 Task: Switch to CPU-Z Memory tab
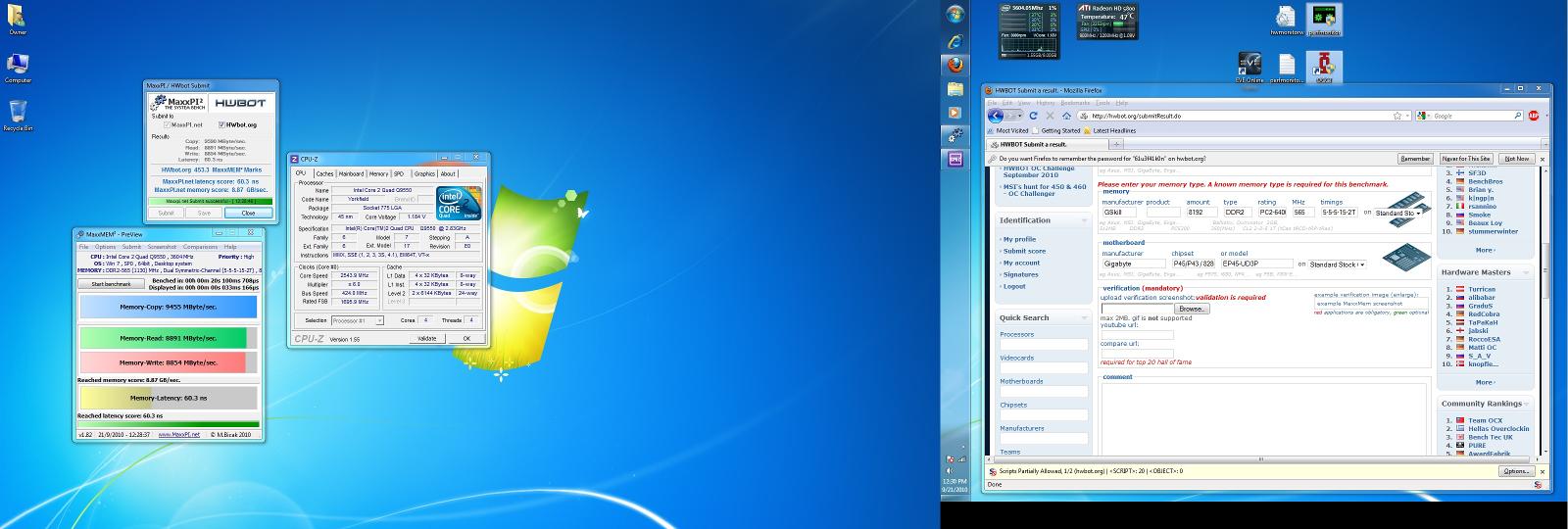point(378,173)
